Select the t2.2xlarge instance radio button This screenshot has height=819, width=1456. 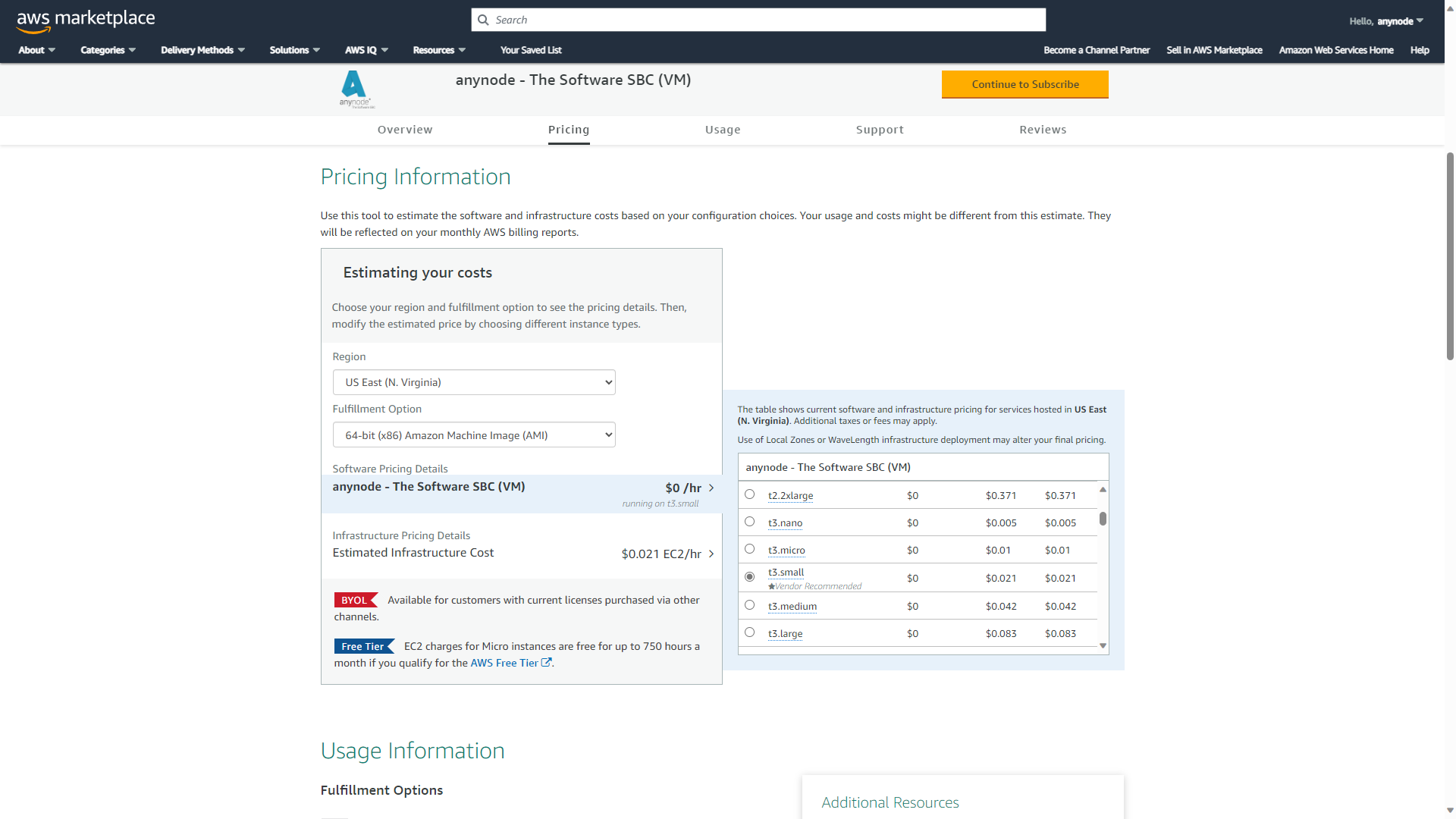coord(749,494)
